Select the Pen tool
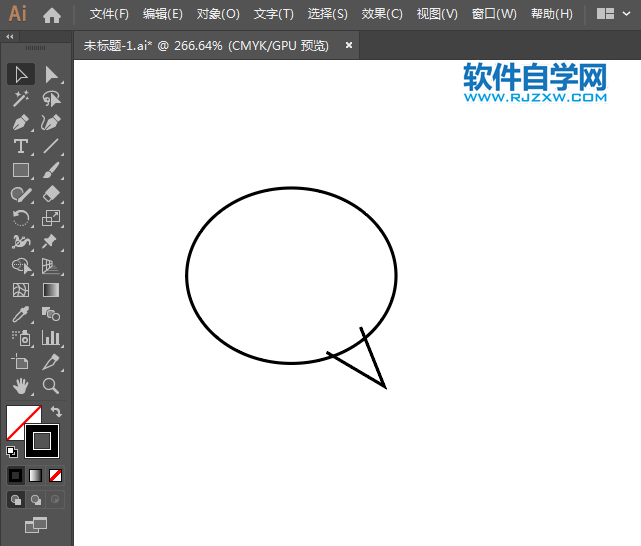This screenshot has height=546, width=641. (21, 123)
